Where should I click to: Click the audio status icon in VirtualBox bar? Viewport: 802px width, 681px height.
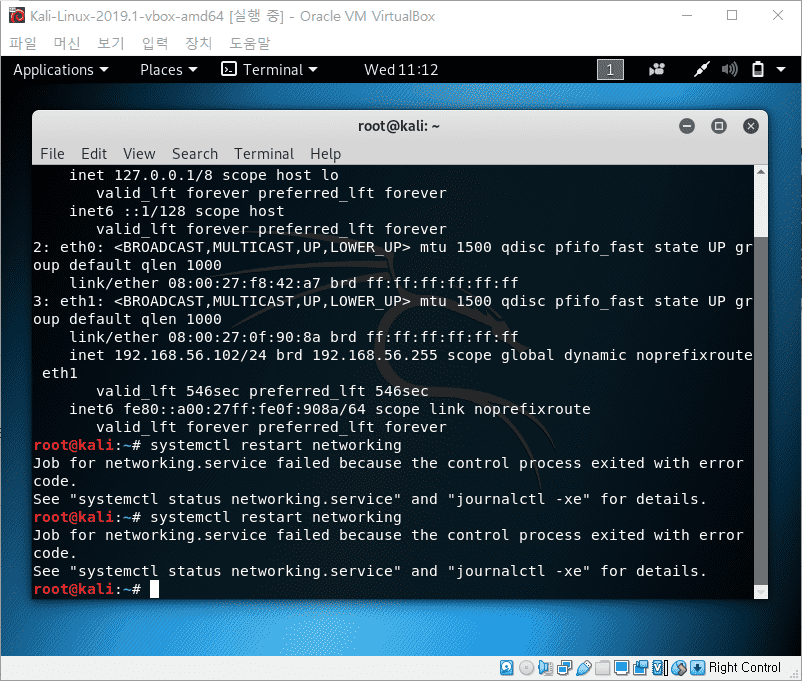pyautogui.click(x=545, y=668)
